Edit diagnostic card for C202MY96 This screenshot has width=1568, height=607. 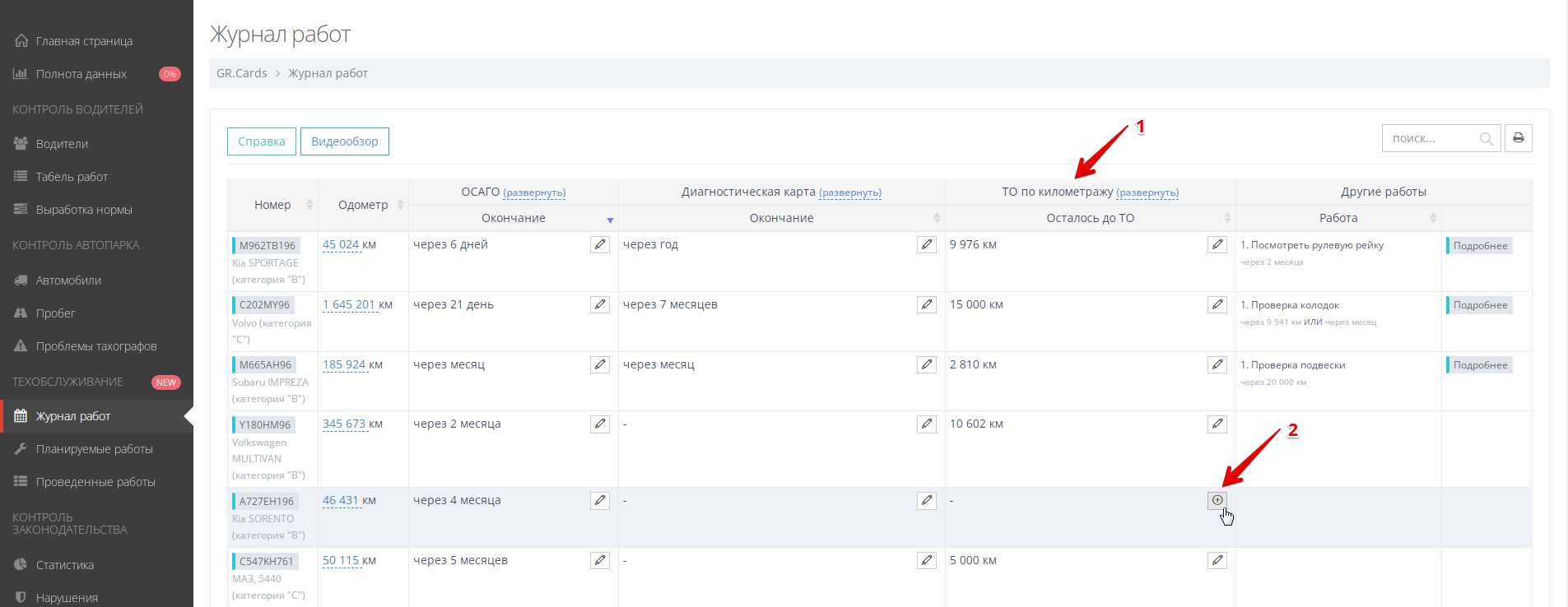coord(927,304)
